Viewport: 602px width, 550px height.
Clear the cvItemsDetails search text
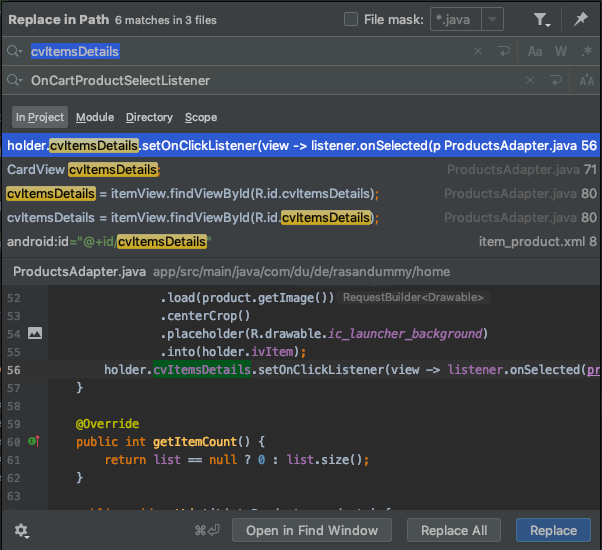[x=477, y=51]
